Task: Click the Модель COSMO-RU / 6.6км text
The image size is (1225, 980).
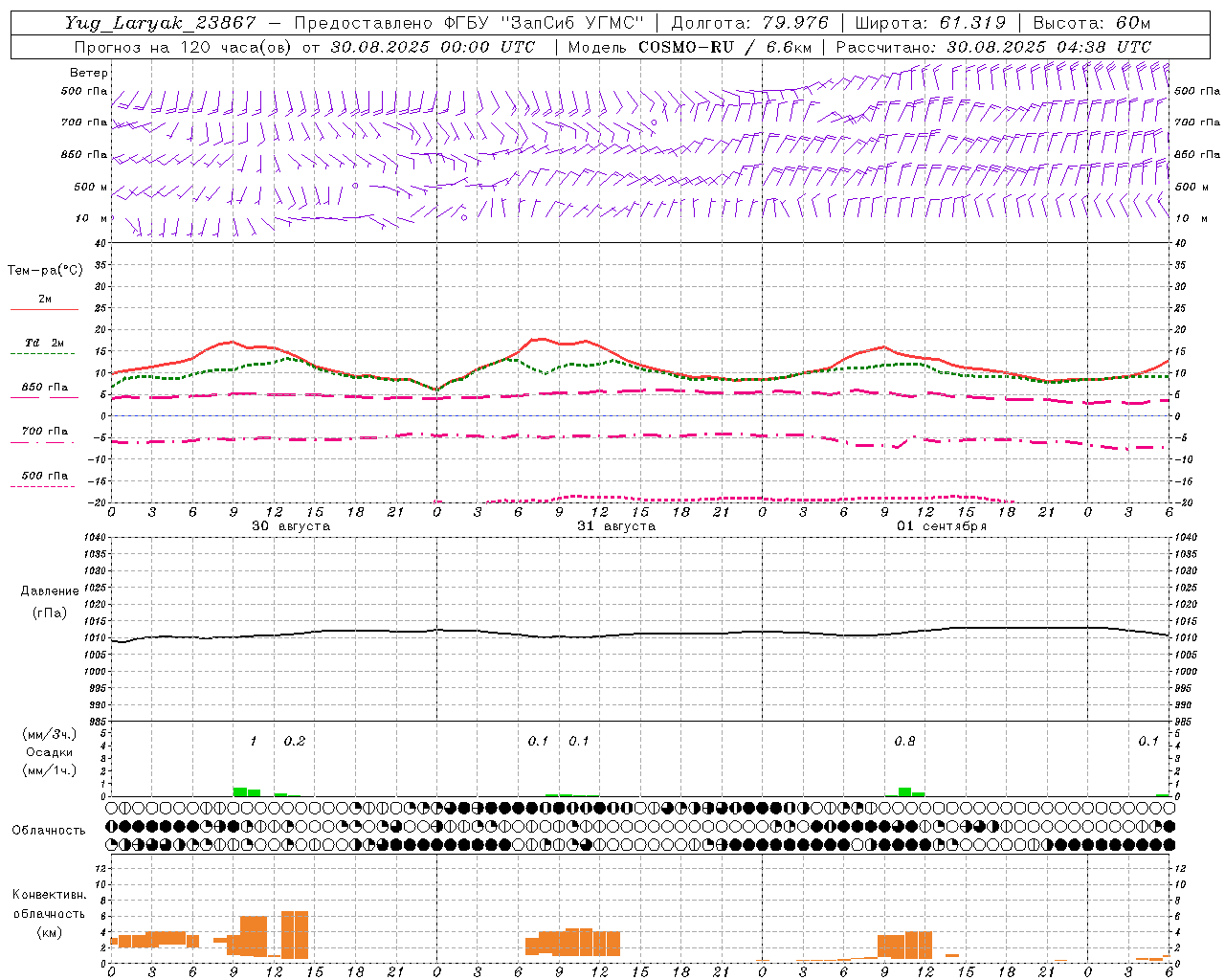Action: (690, 47)
